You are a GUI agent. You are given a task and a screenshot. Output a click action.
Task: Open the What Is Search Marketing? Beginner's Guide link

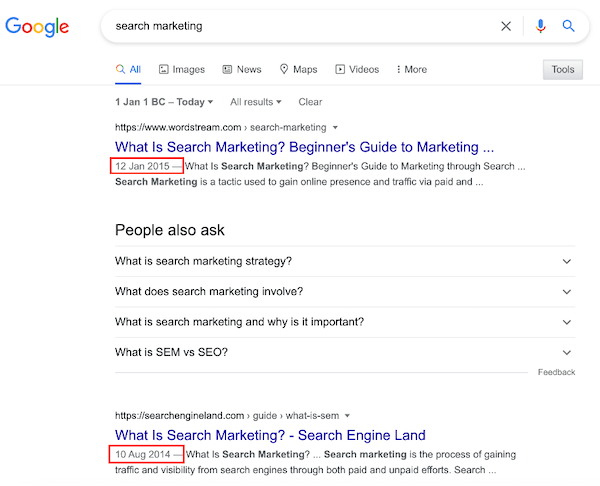coord(305,147)
